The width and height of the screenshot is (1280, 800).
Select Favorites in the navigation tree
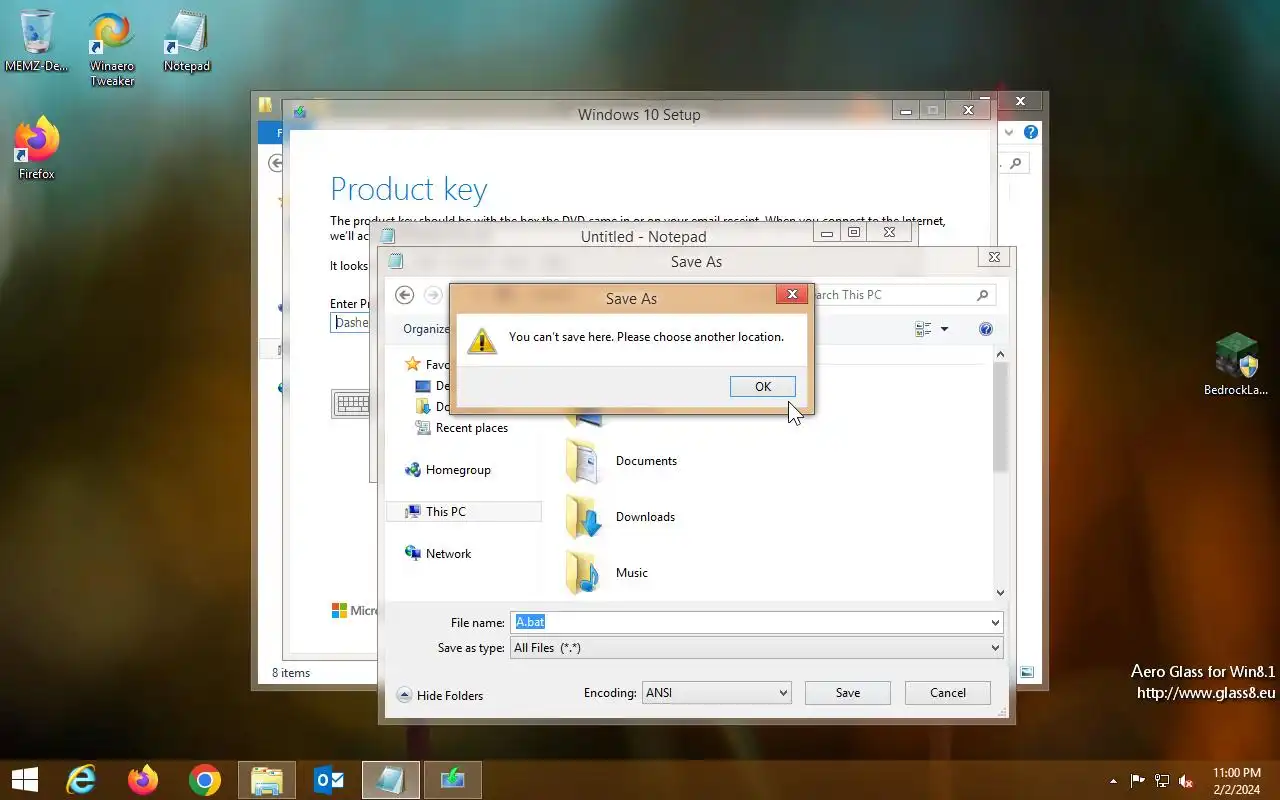click(x=427, y=365)
